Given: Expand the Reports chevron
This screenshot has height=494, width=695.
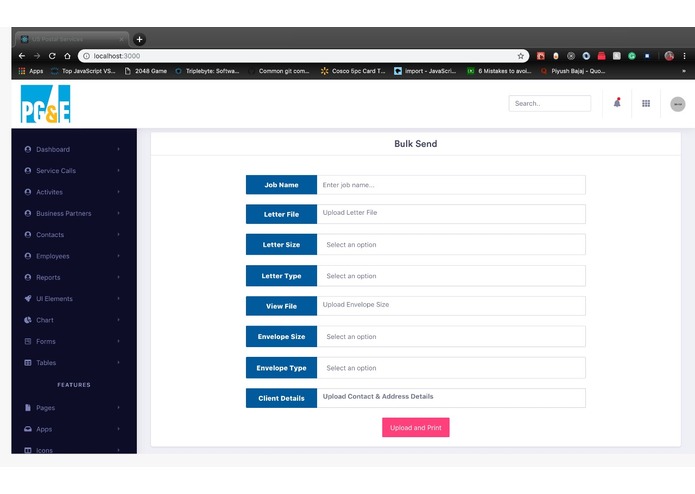Looking at the screenshot, I should (x=118, y=277).
